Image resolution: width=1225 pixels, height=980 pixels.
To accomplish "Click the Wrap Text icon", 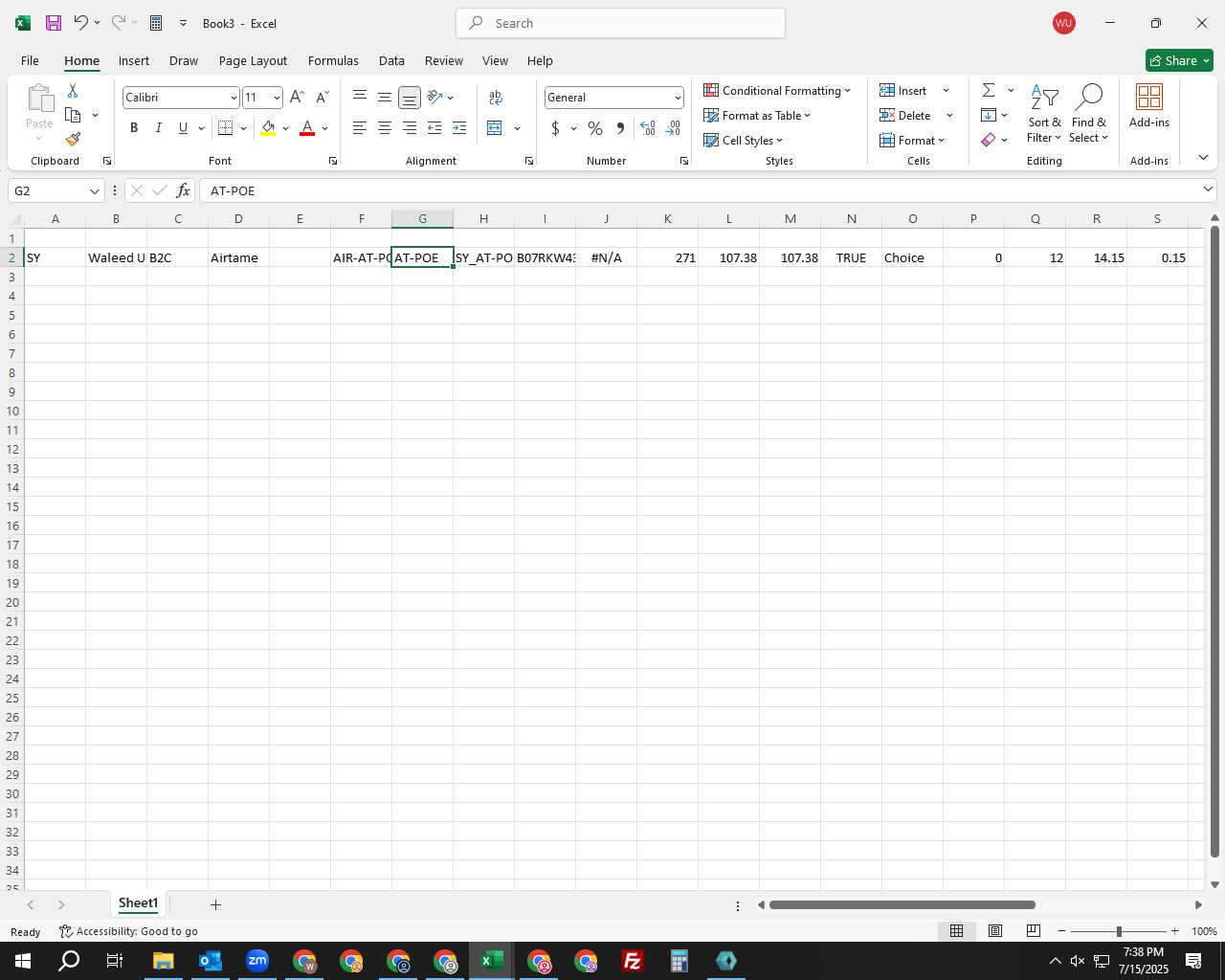I will coord(496,97).
